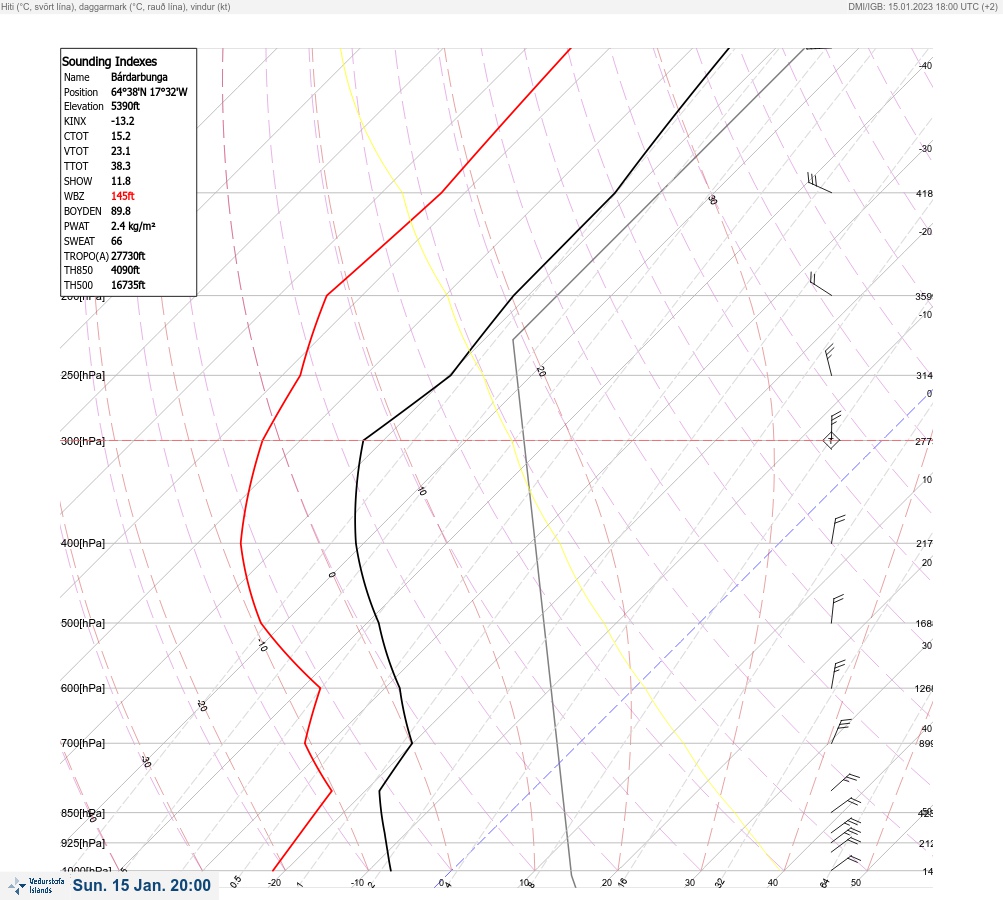Click the TTOT value '38.3'
The height and width of the screenshot is (900, 1003).
coord(121,166)
